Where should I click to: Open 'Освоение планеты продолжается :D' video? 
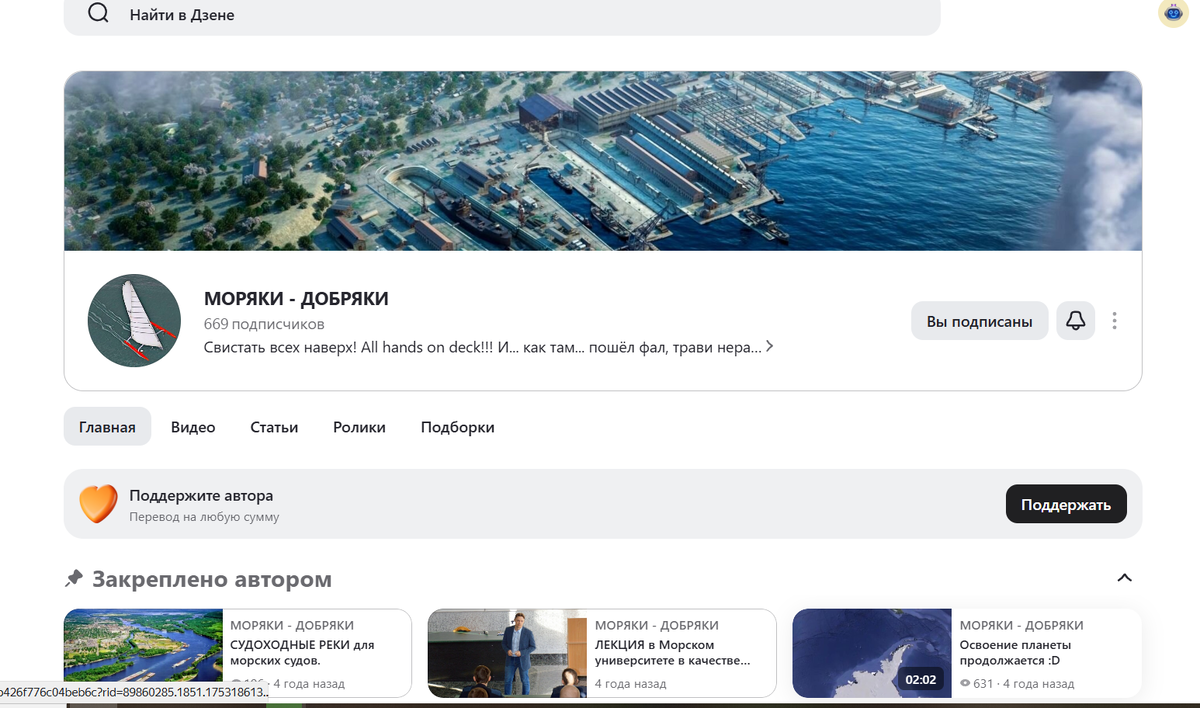tap(1015, 653)
